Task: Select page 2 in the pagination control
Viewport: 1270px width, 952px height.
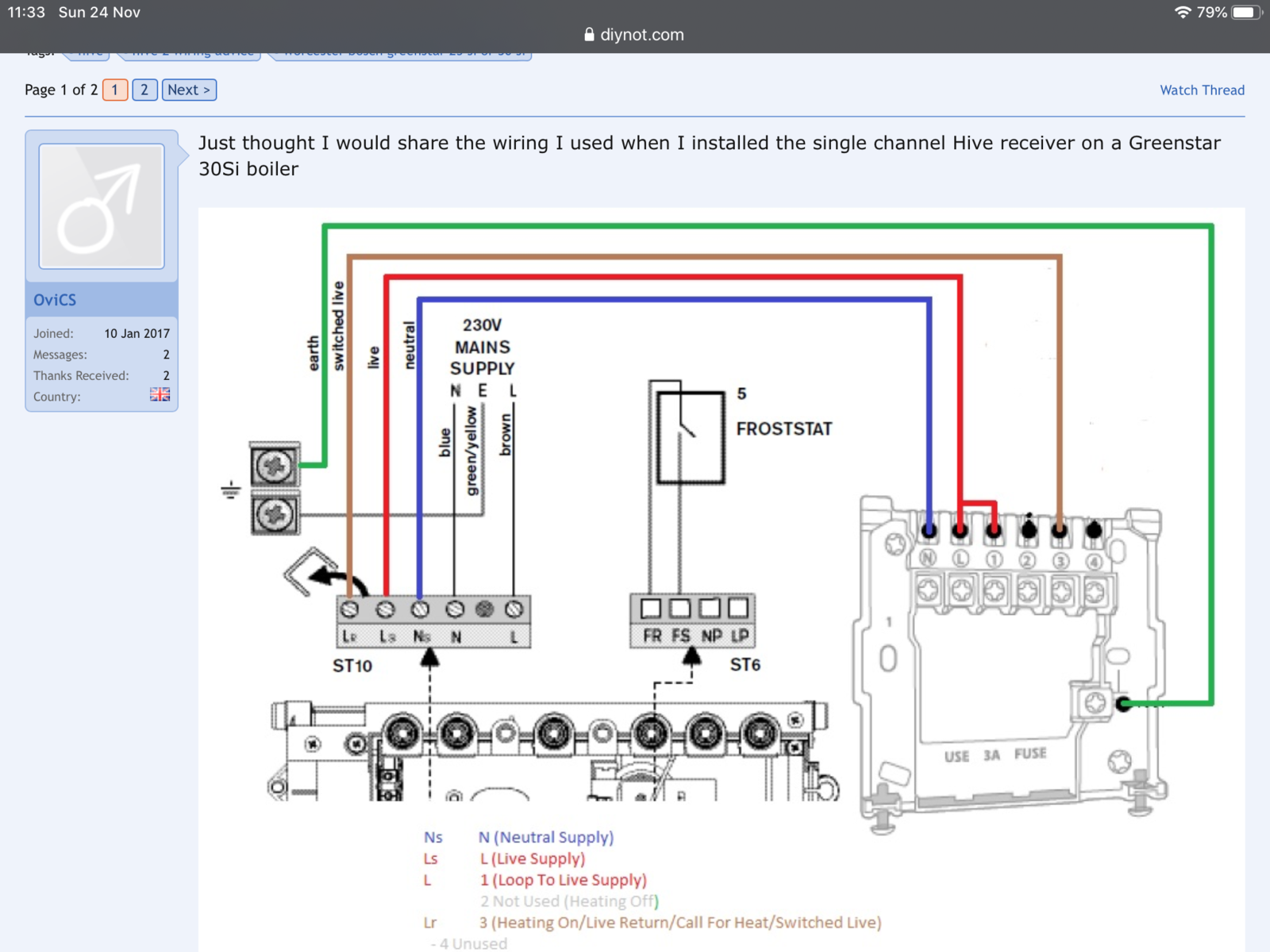Action: pos(144,90)
